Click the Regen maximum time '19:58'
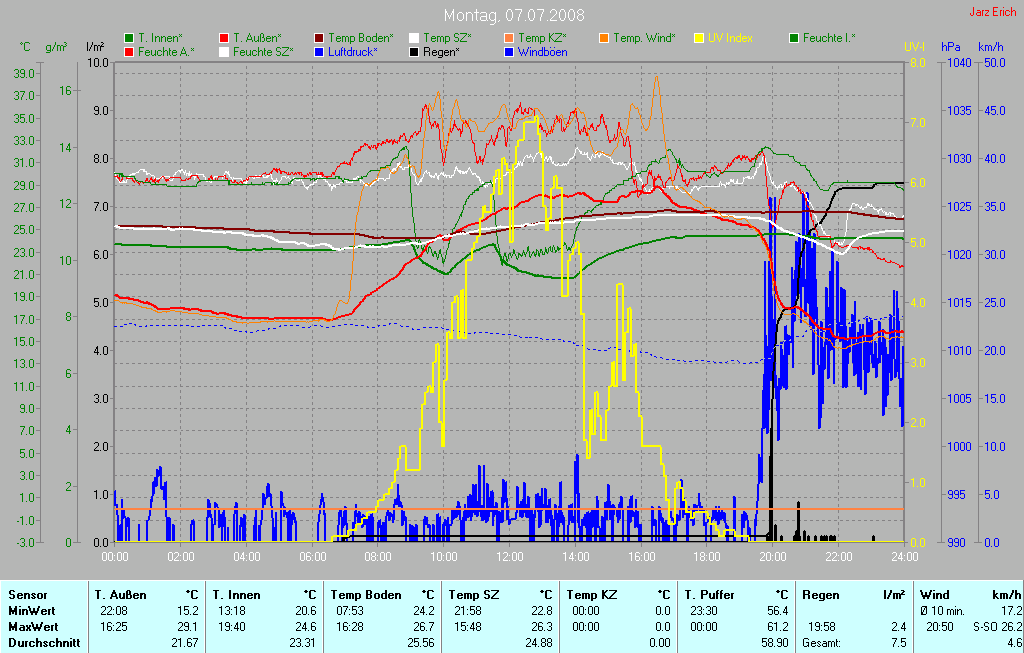1024x653 pixels. click(x=821, y=627)
